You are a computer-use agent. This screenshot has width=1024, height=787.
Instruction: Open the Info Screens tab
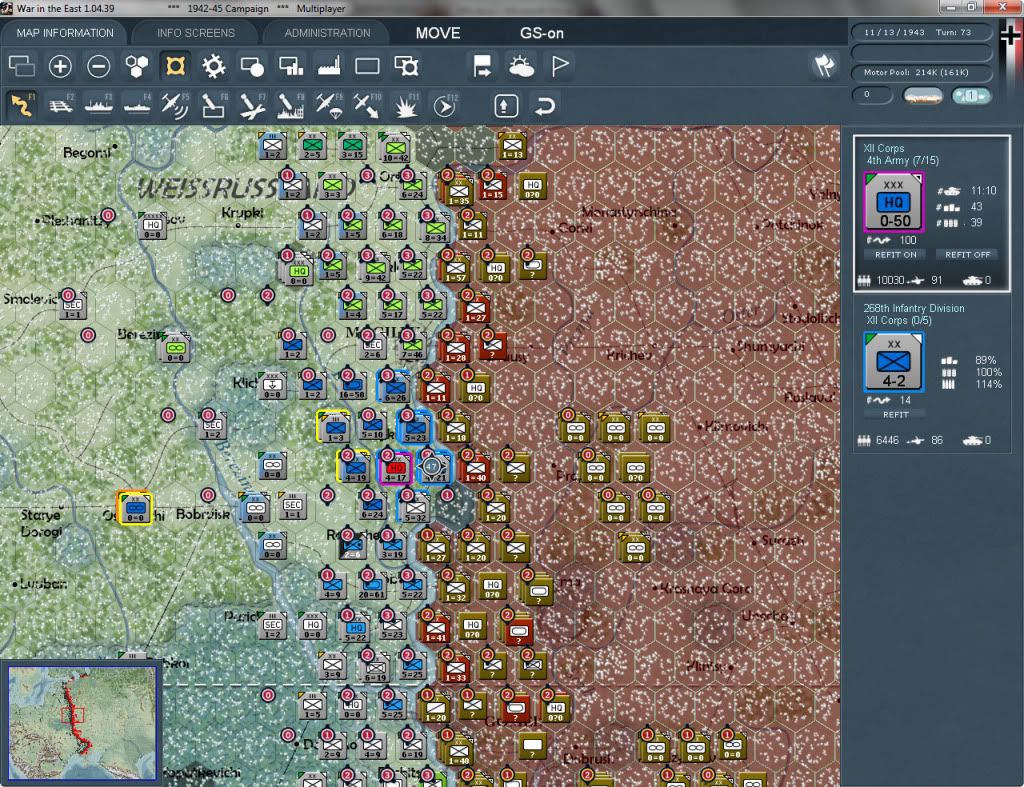pyautogui.click(x=195, y=33)
